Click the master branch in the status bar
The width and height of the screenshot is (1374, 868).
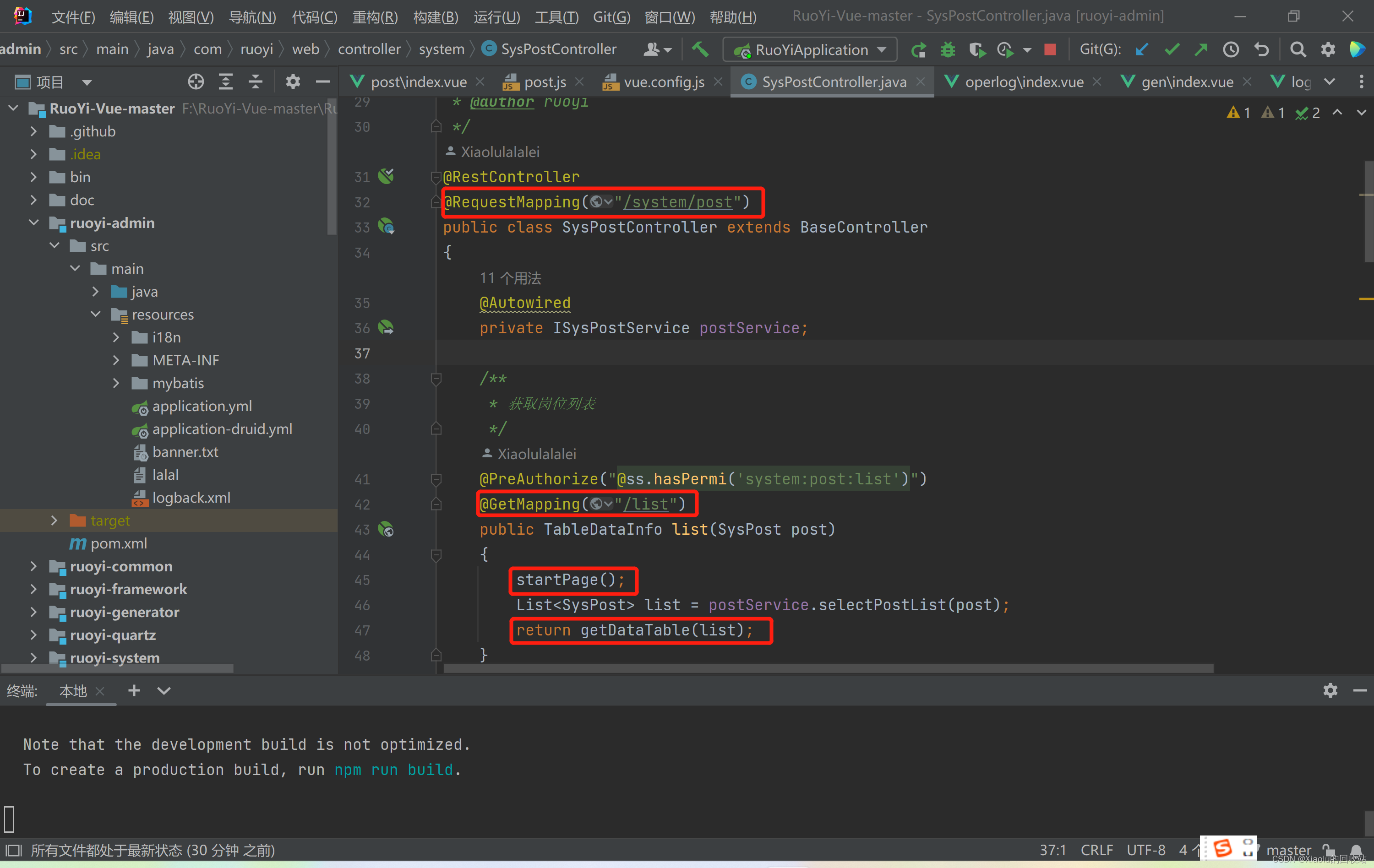pos(1288,850)
